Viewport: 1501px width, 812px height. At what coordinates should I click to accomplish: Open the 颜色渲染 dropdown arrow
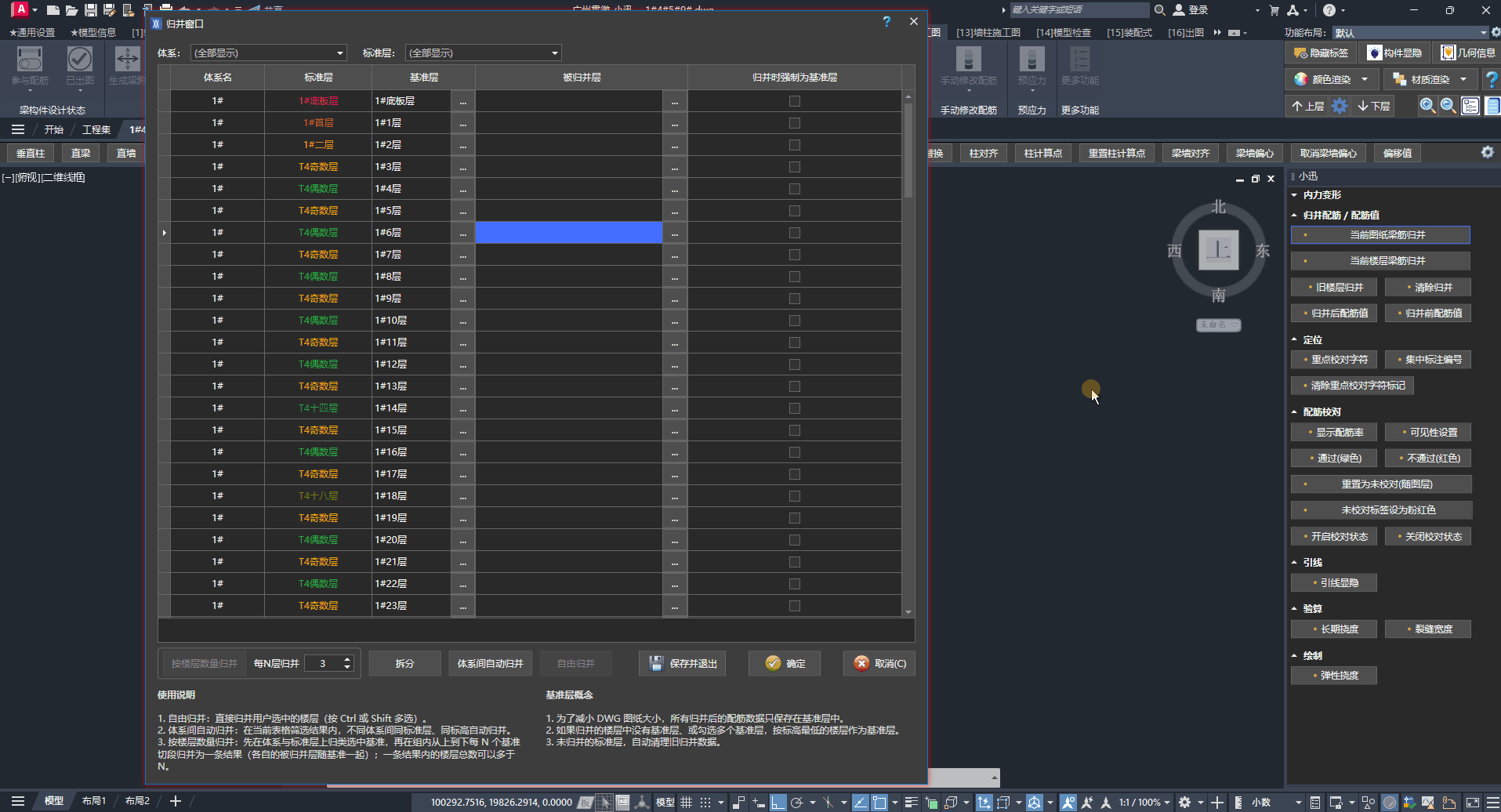[x=1365, y=79]
